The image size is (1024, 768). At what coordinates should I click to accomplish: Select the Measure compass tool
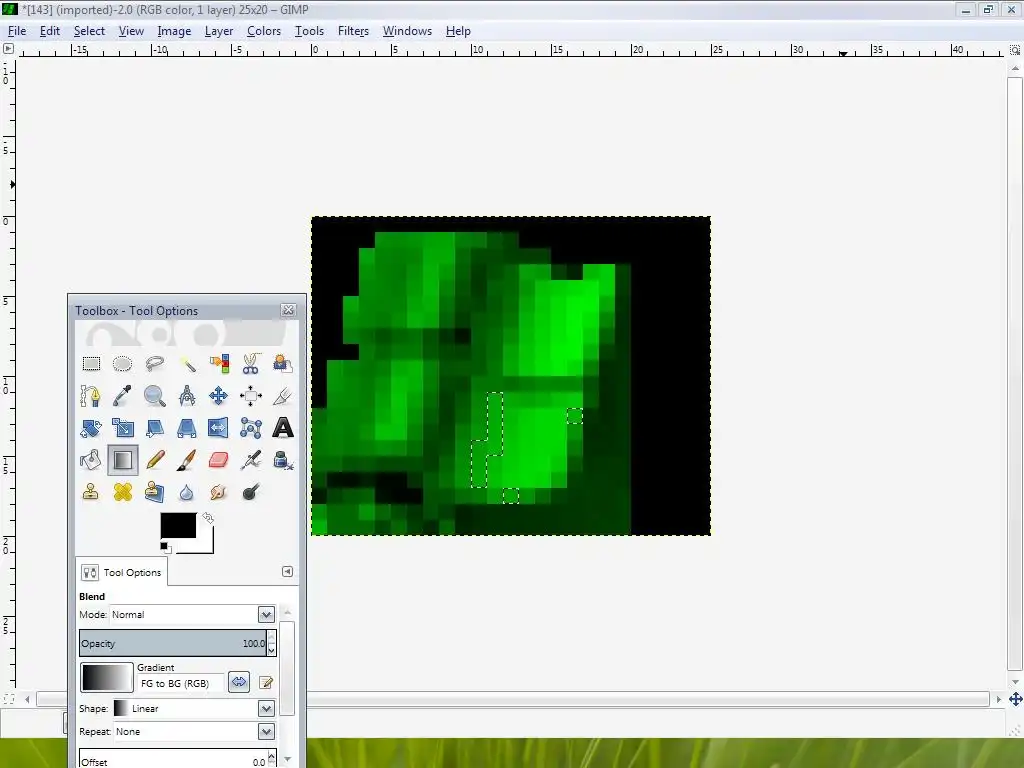(187, 396)
